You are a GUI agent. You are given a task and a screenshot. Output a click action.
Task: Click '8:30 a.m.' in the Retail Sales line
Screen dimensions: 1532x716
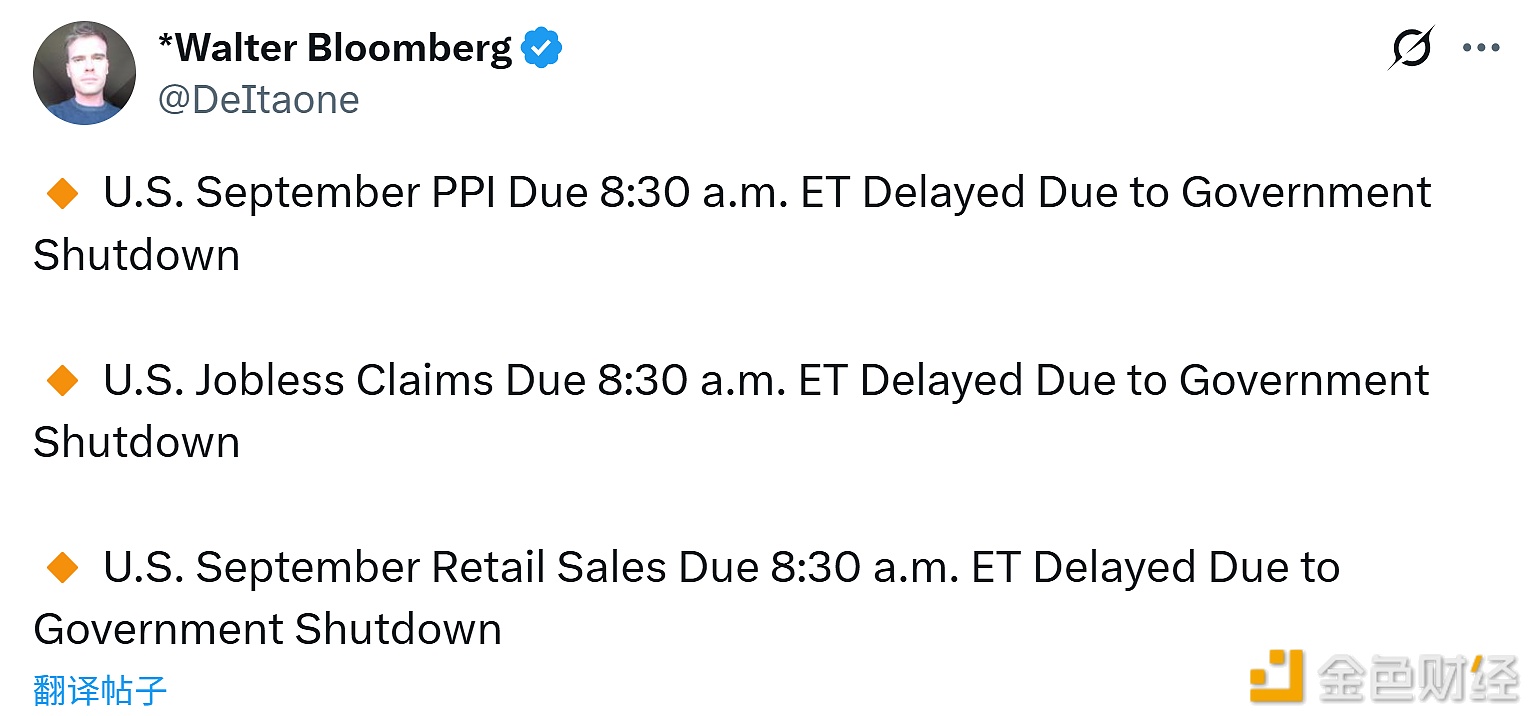coord(864,568)
